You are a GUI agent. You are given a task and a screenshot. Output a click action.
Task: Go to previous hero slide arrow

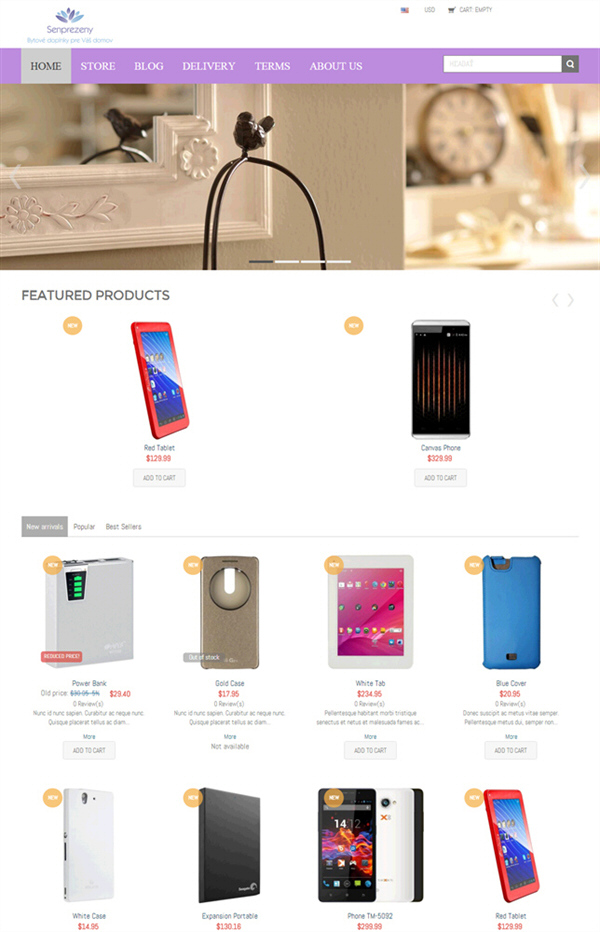tap(15, 177)
